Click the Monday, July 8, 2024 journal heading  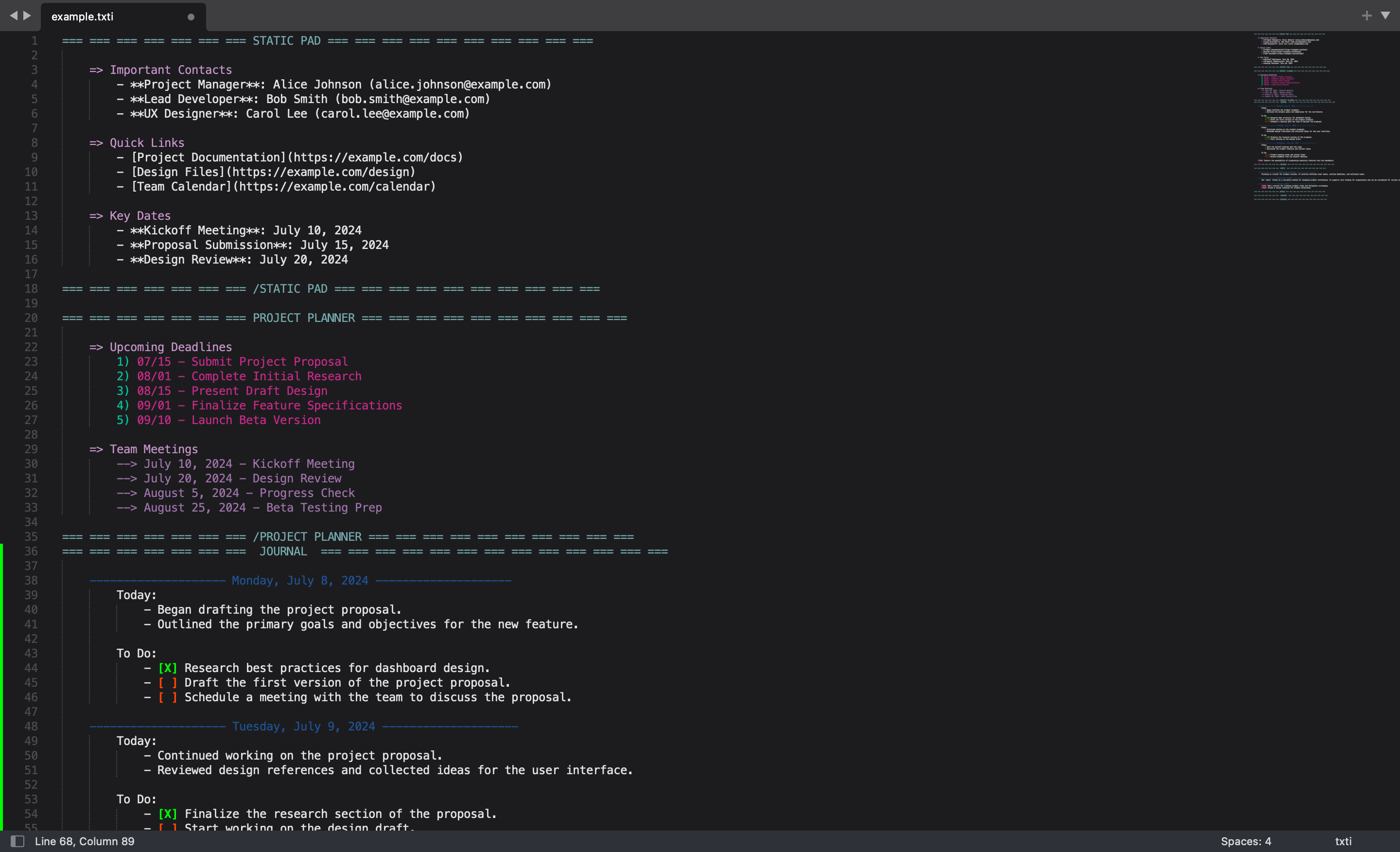coord(299,580)
